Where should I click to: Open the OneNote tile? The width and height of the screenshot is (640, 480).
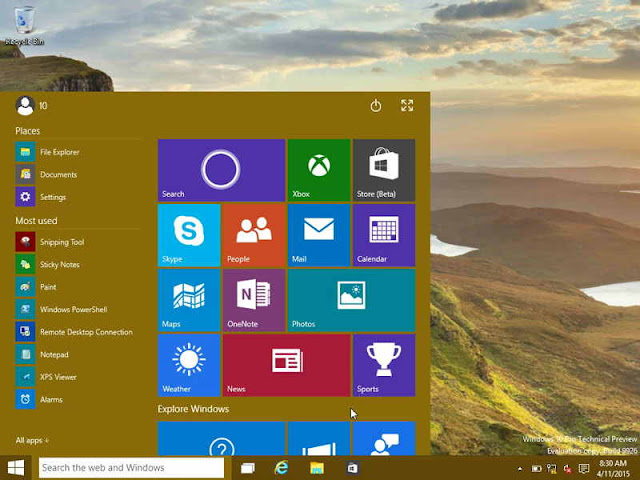254,300
